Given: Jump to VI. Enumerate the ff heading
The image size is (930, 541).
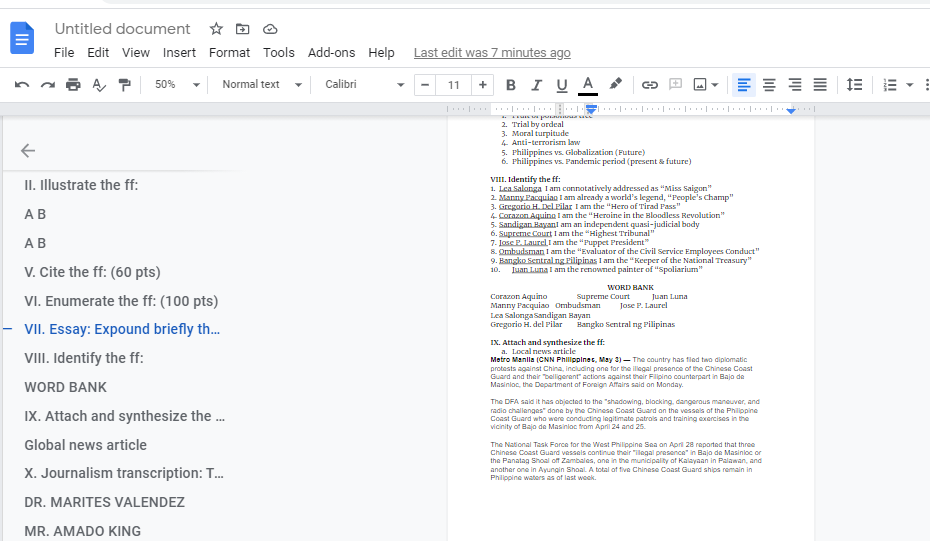Looking at the screenshot, I should 121,301.
